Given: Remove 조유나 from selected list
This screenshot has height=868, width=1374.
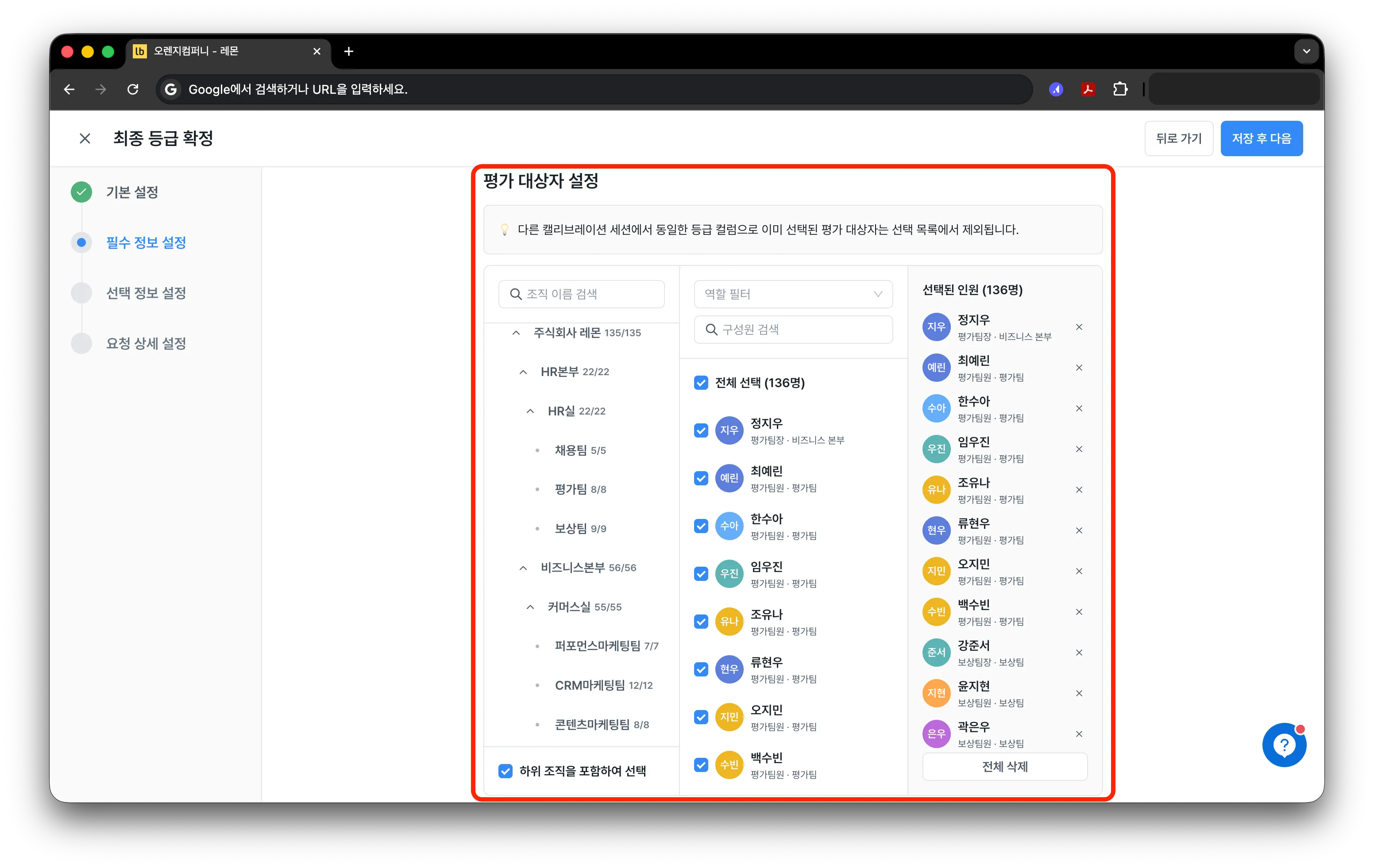Looking at the screenshot, I should pos(1079,490).
